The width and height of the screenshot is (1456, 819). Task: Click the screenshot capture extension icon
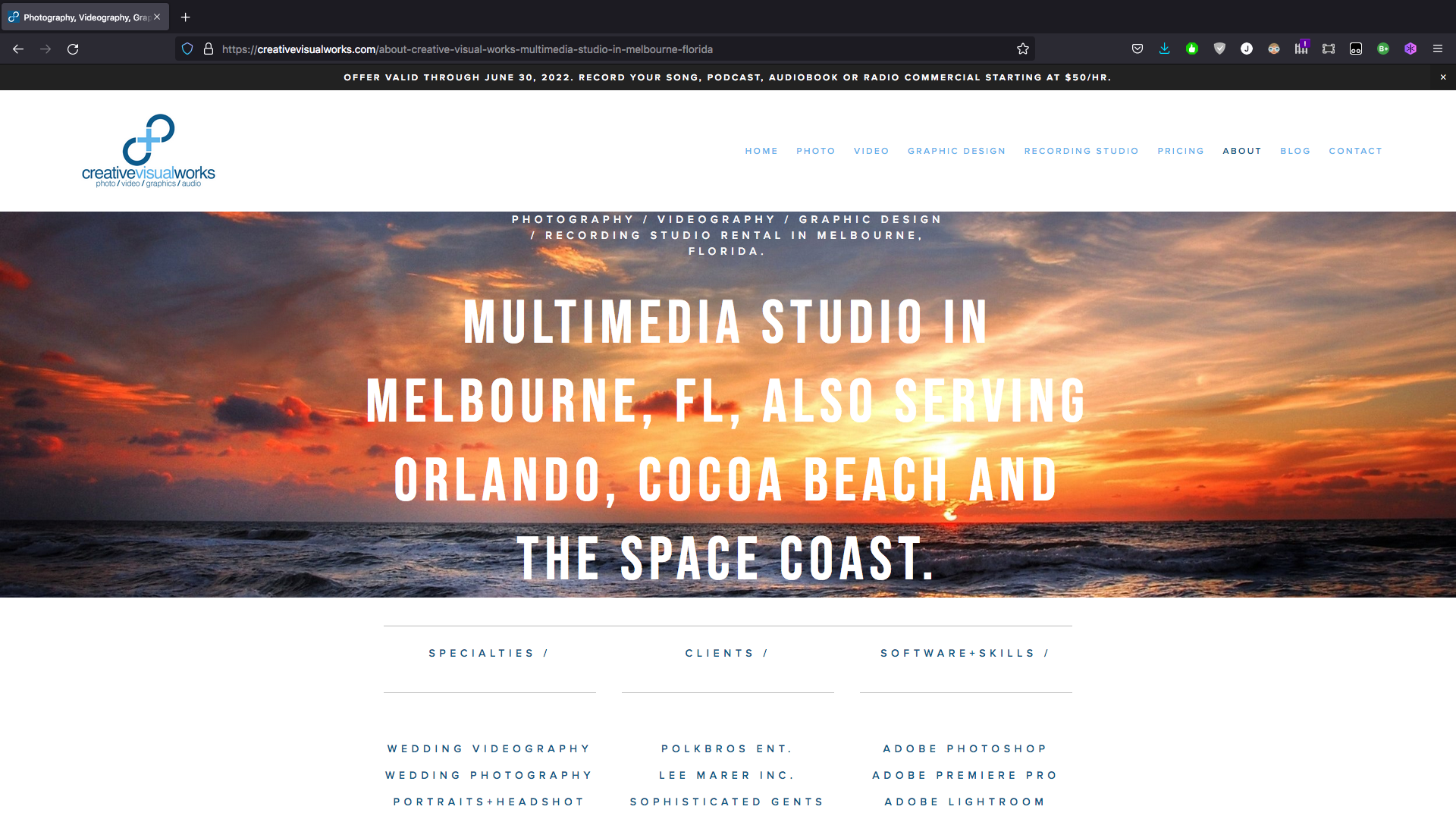coord(1329,49)
